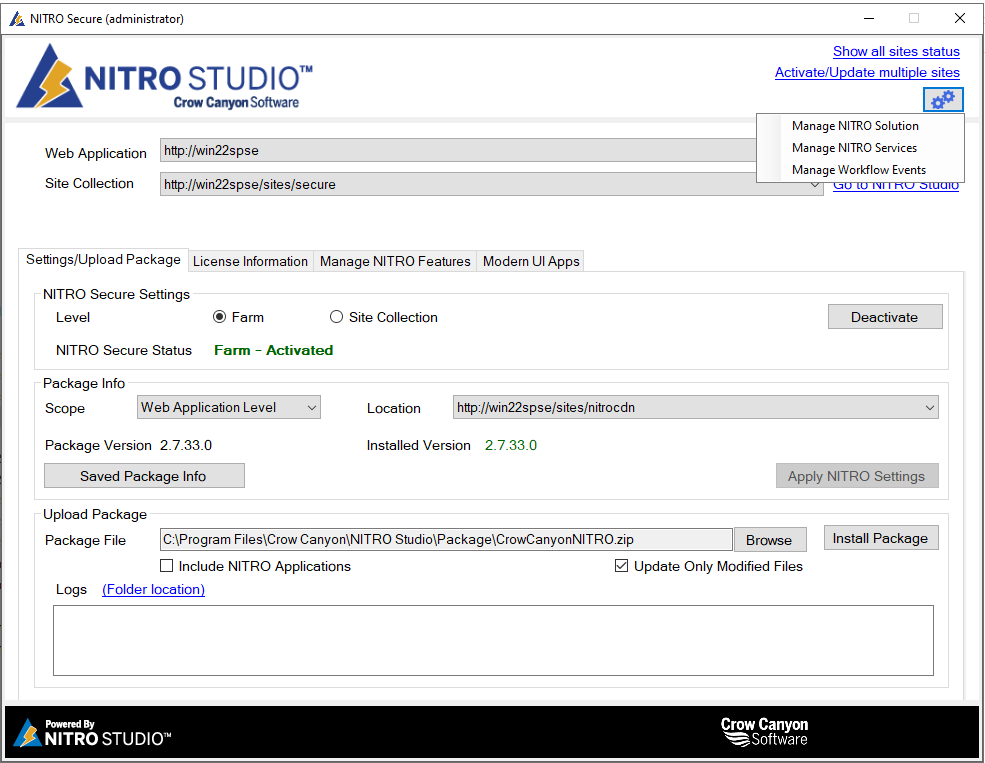The image size is (985, 763).
Task: Click the Powered By NITRO Studio footer logo
Action: point(92,733)
